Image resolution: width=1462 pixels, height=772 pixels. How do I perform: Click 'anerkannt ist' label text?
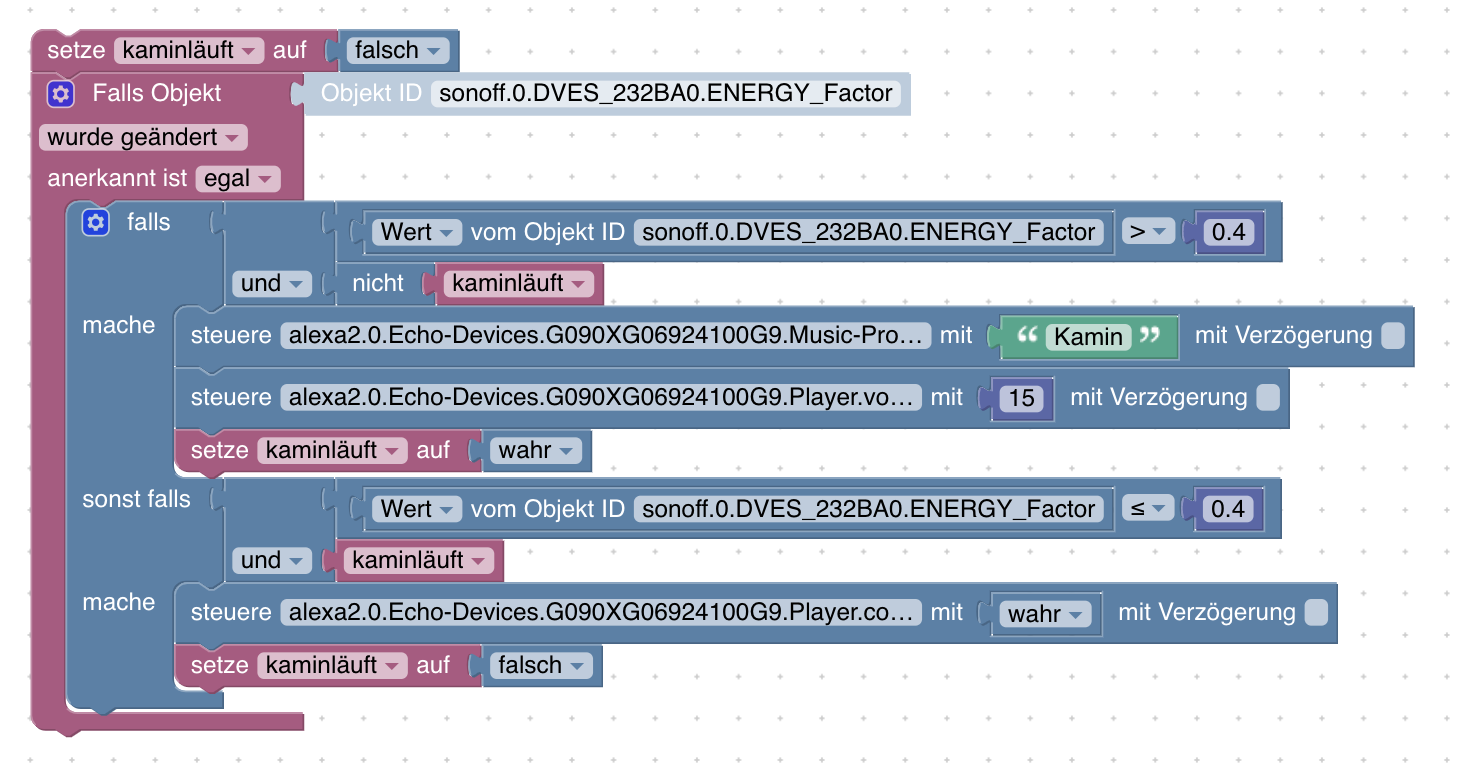117,180
